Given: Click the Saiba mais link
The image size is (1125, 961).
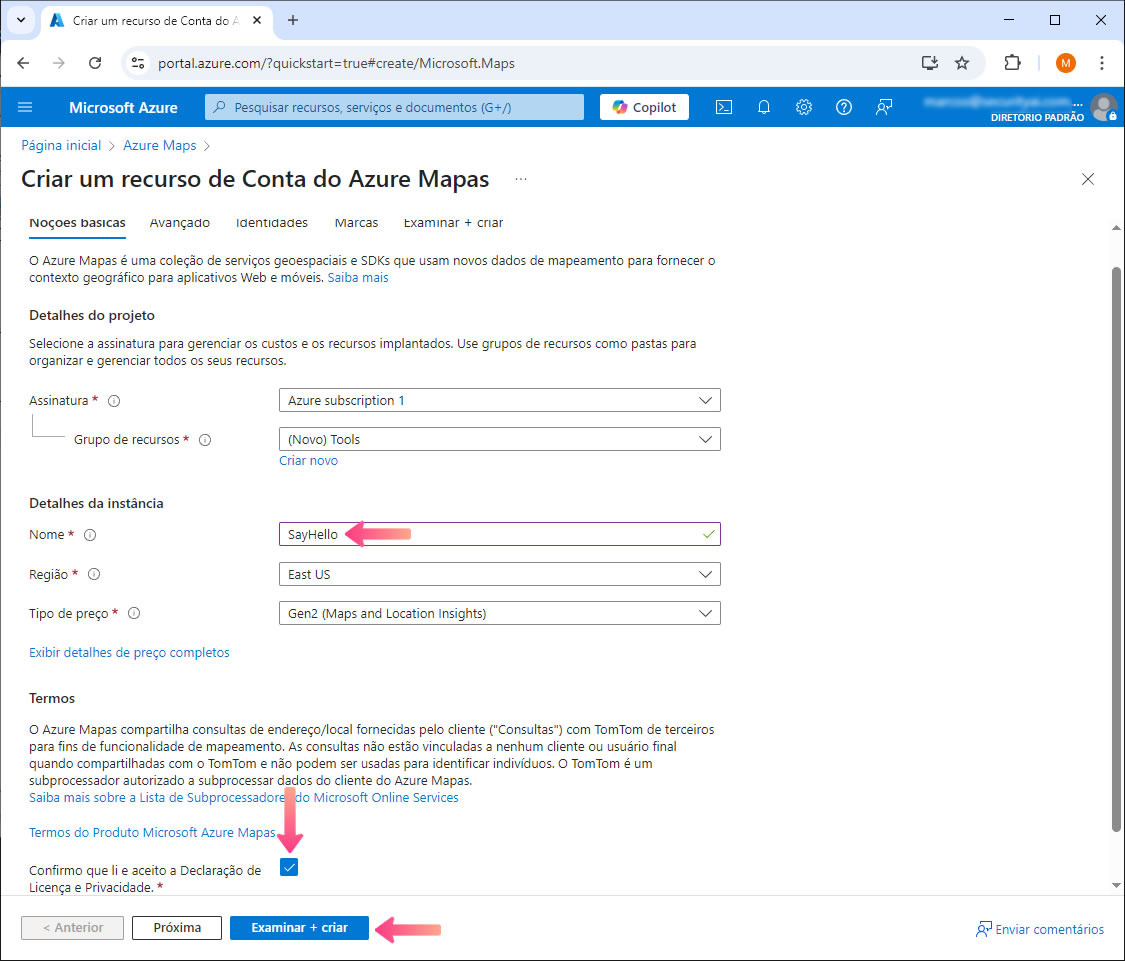Looking at the screenshot, I should [x=358, y=278].
